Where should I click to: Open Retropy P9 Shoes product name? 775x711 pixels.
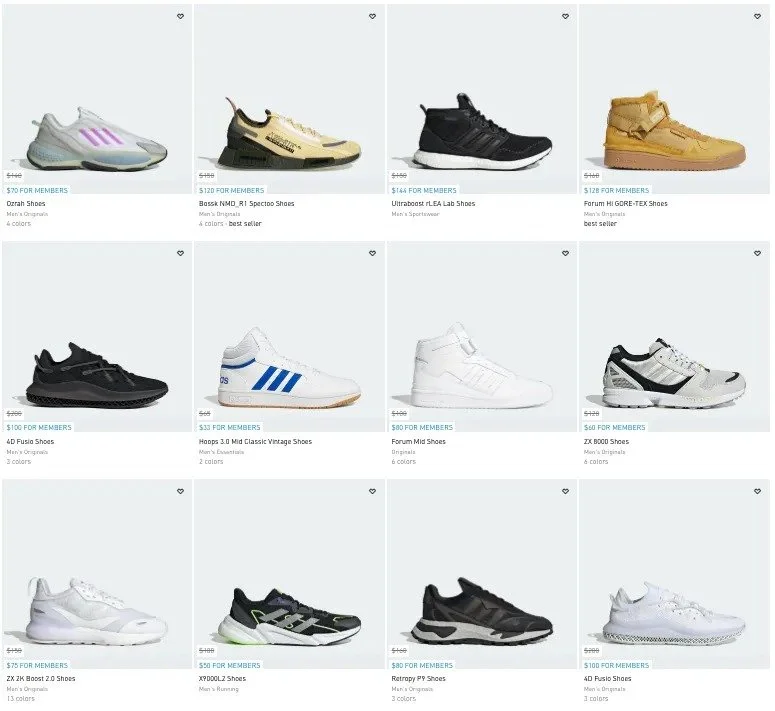click(418, 678)
